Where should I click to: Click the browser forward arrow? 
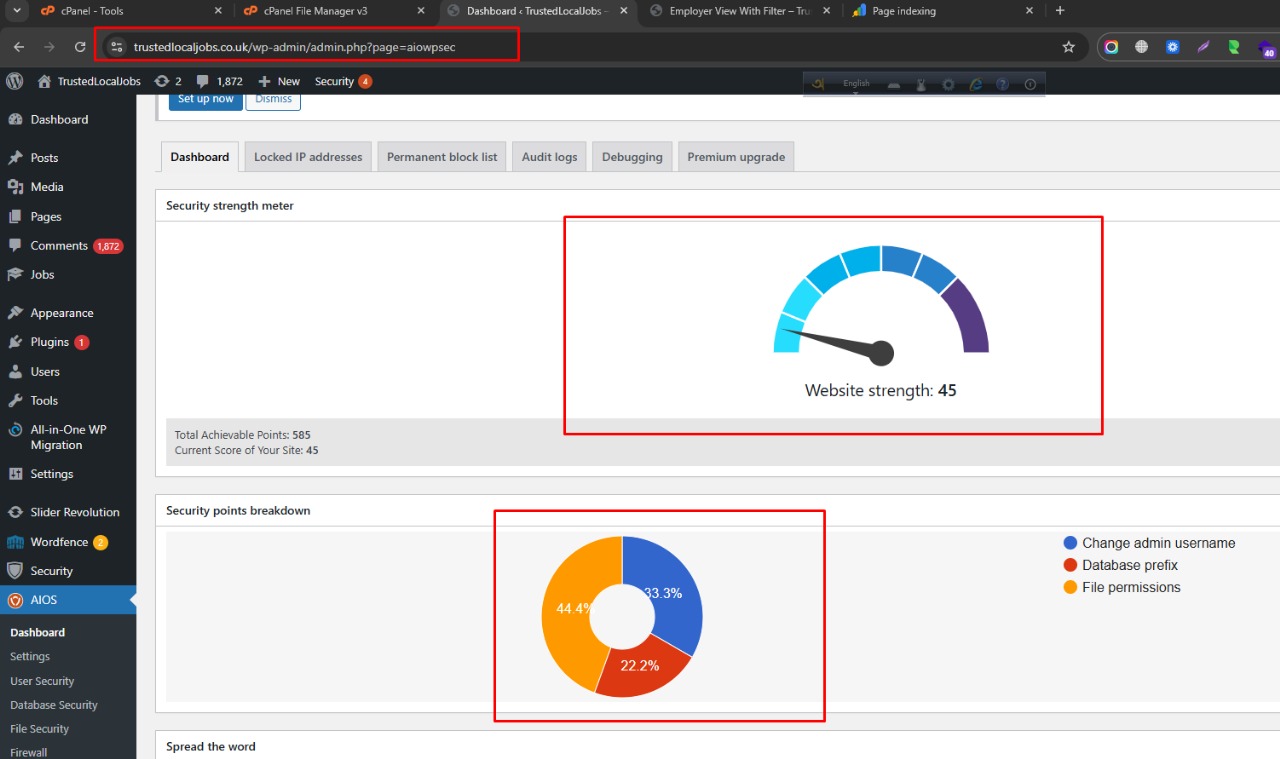(49, 47)
